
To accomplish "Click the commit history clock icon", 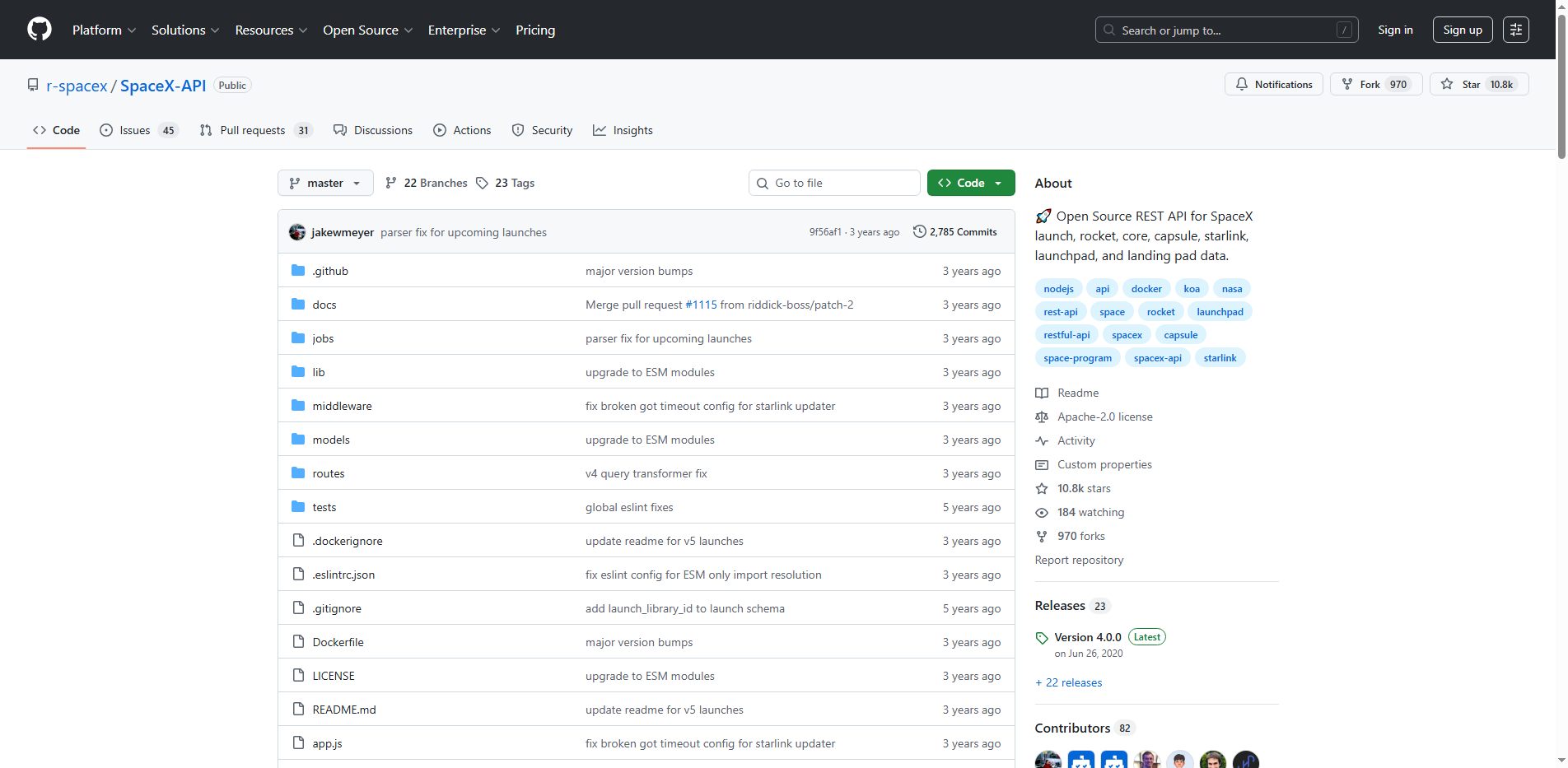I will click(x=920, y=231).
